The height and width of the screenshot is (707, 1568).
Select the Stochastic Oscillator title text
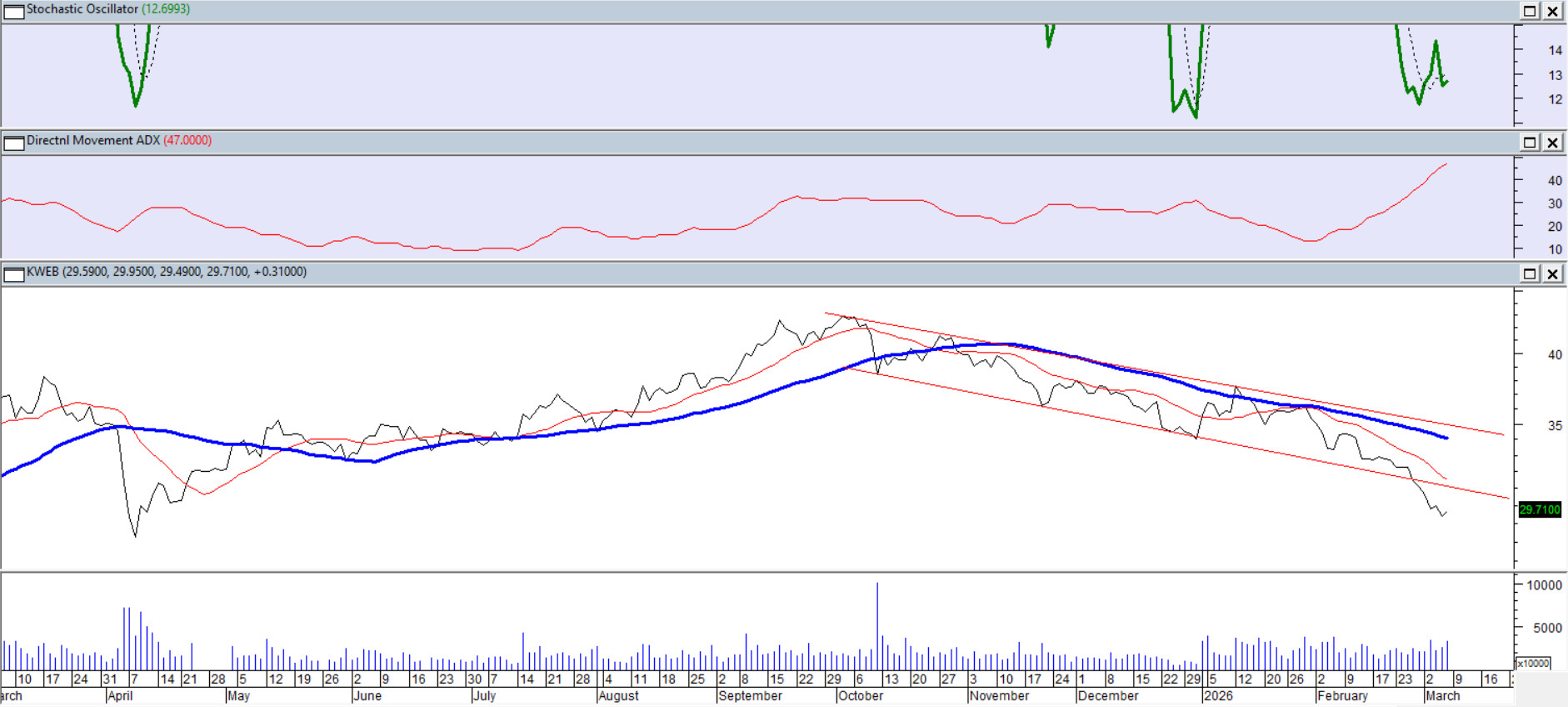click(82, 9)
